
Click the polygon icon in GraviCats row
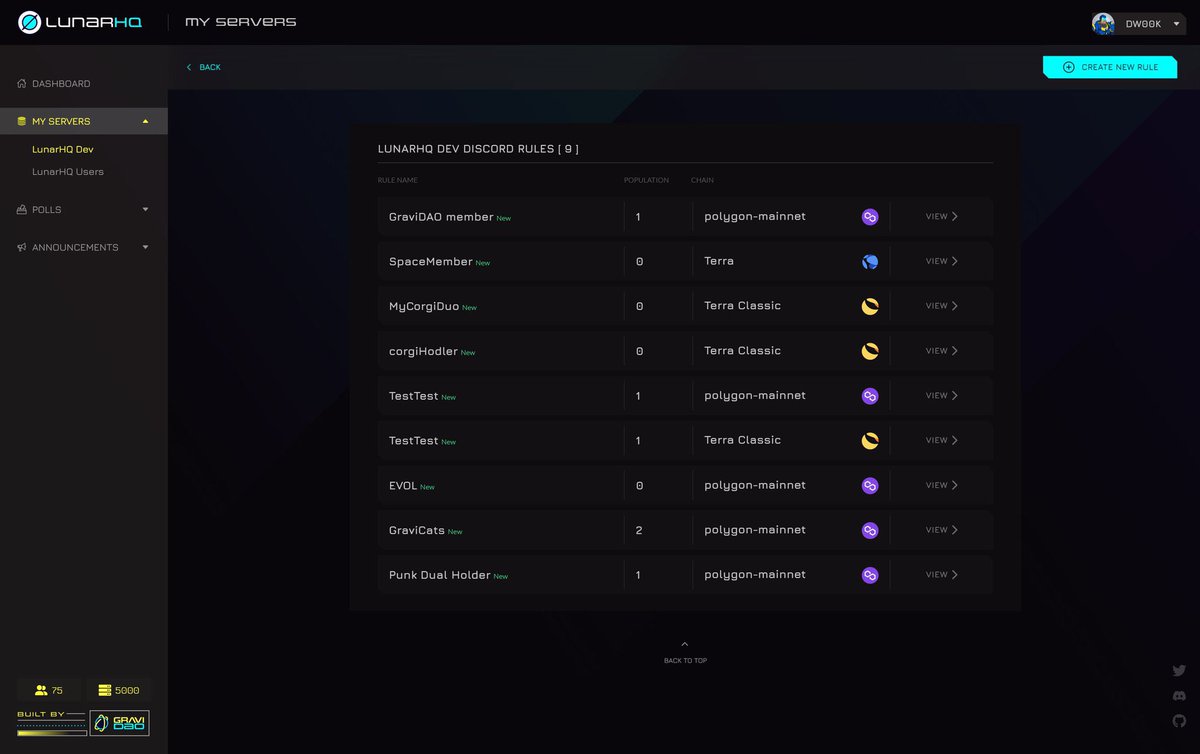click(870, 530)
